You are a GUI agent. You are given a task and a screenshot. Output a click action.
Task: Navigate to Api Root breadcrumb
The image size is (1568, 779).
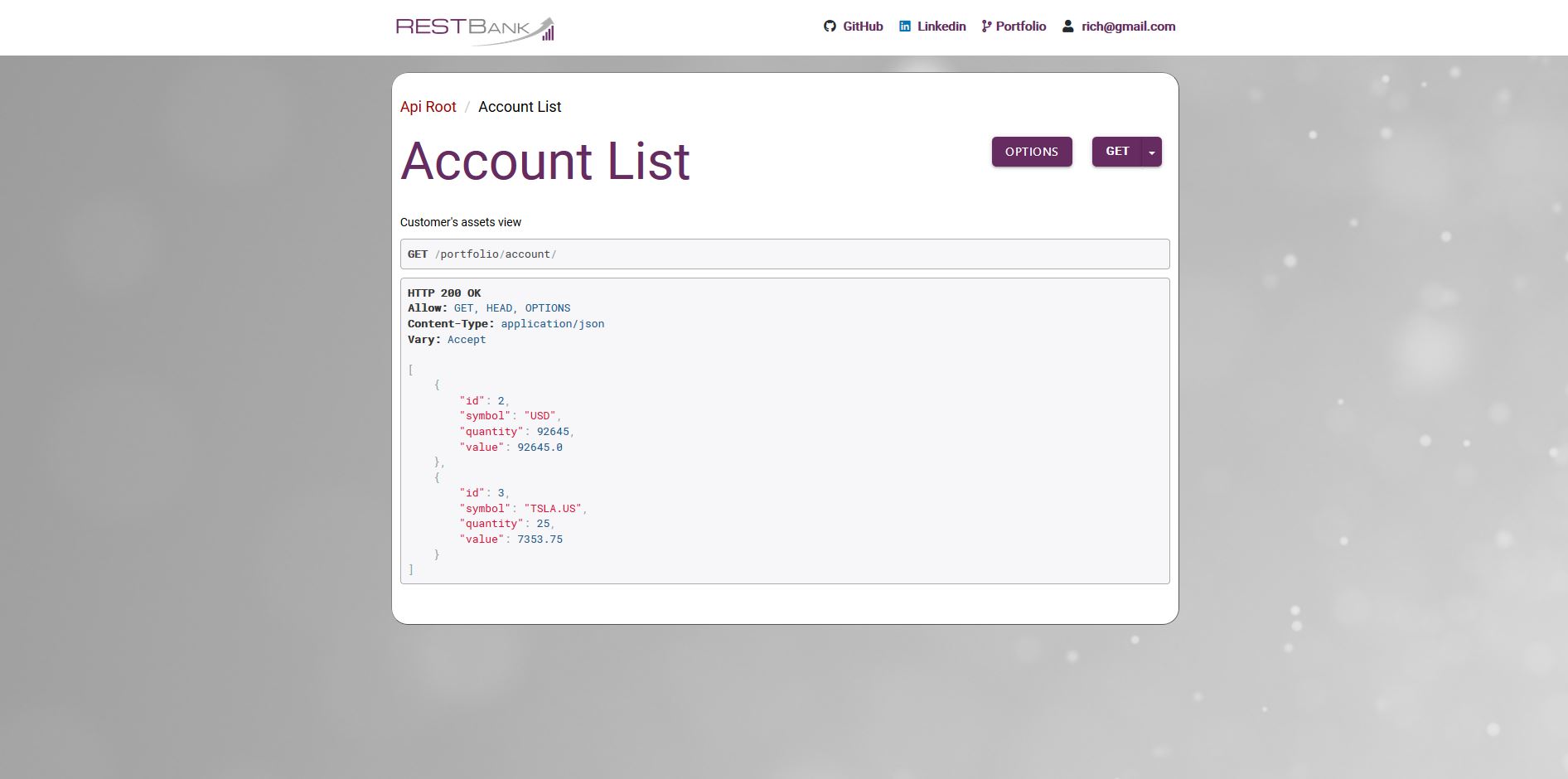tap(428, 107)
